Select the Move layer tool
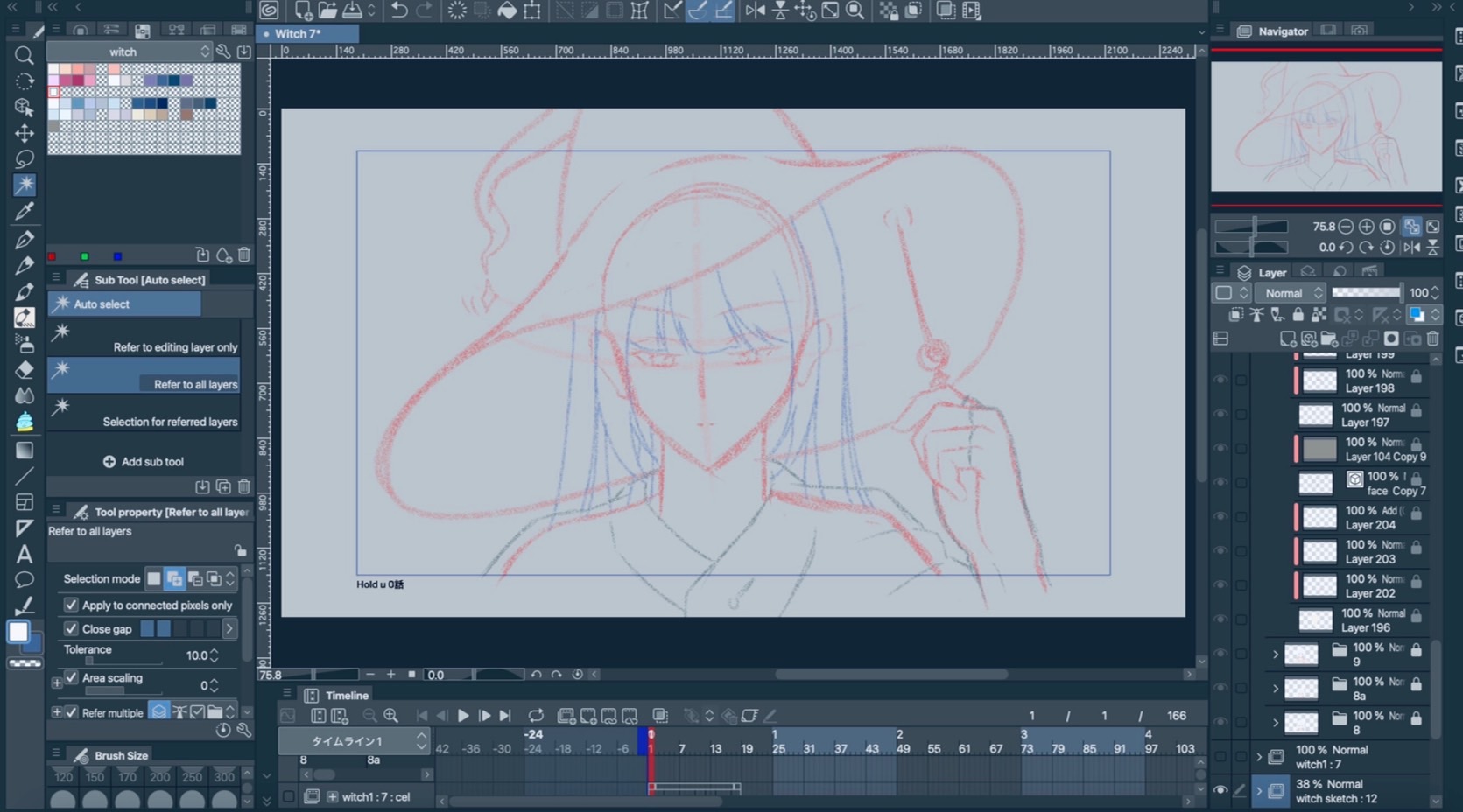Viewport: 1463px width, 812px height. [x=25, y=133]
